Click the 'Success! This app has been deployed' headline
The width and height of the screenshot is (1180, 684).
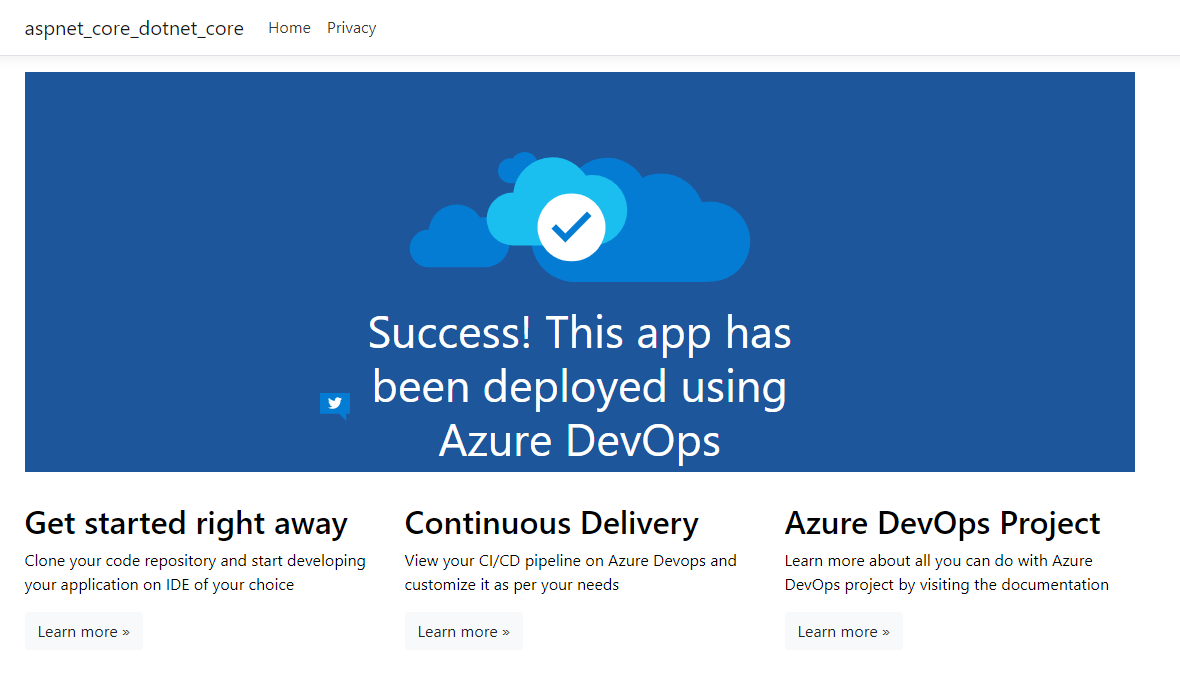click(x=579, y=386)
